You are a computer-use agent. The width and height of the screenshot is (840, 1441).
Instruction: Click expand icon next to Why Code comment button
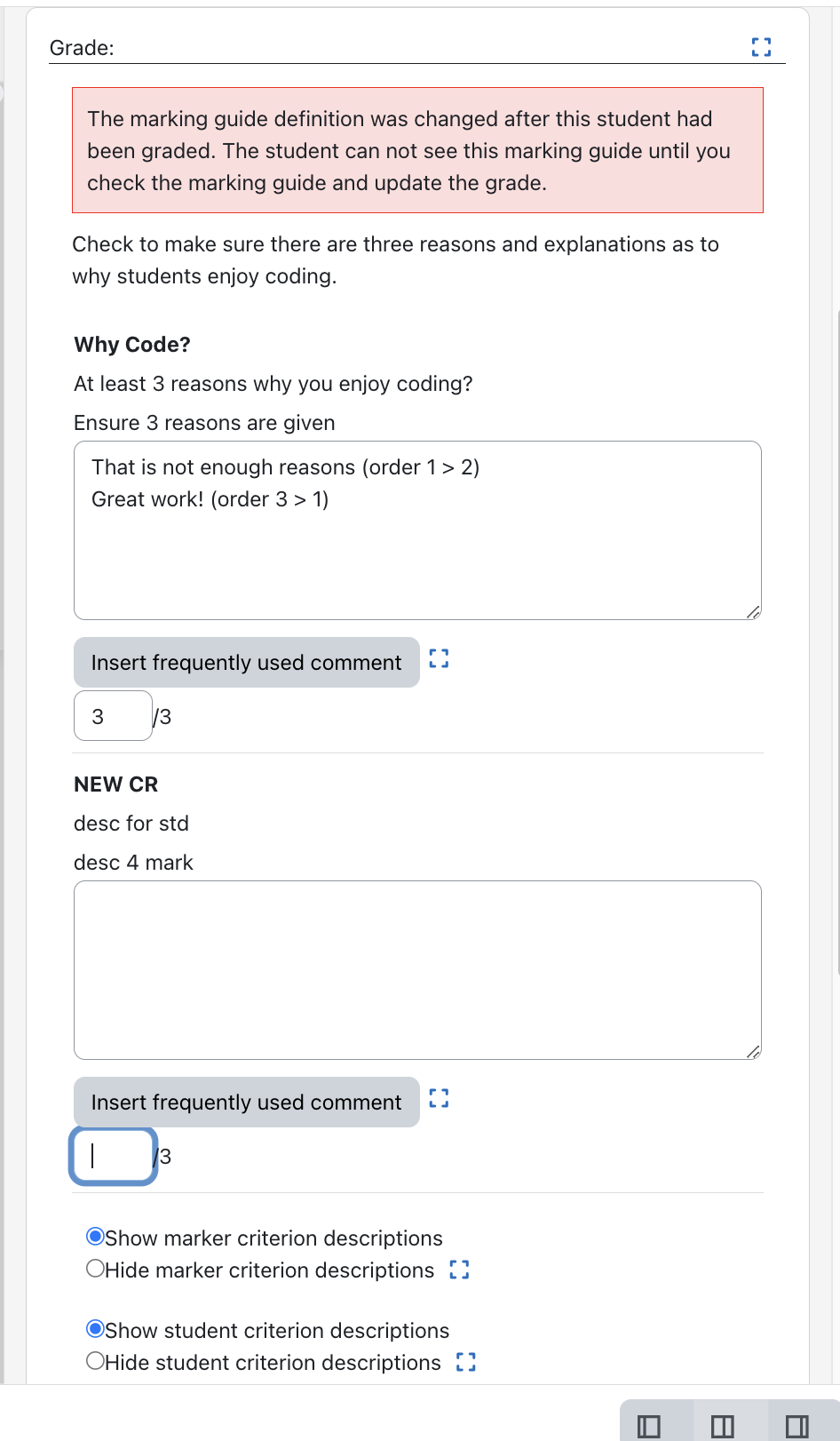tap(439, 658)
